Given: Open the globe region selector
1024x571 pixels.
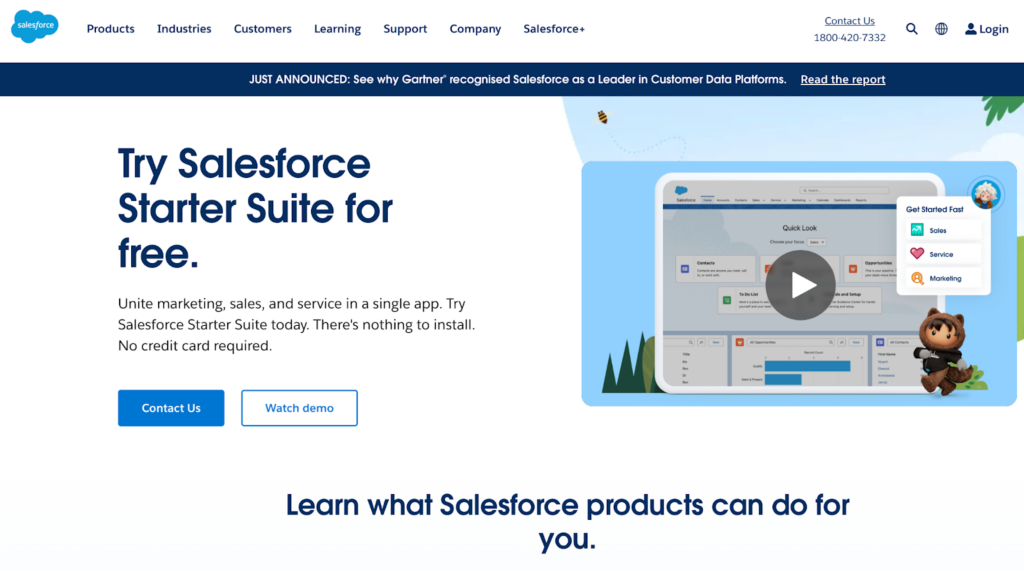Looking at the screenshot, I should pos(941,29).
